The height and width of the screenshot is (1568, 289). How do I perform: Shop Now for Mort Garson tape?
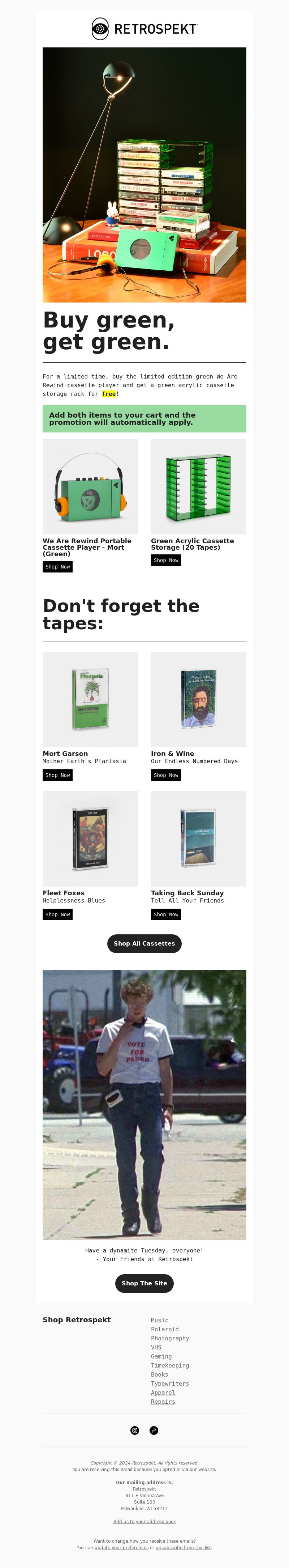58,775
